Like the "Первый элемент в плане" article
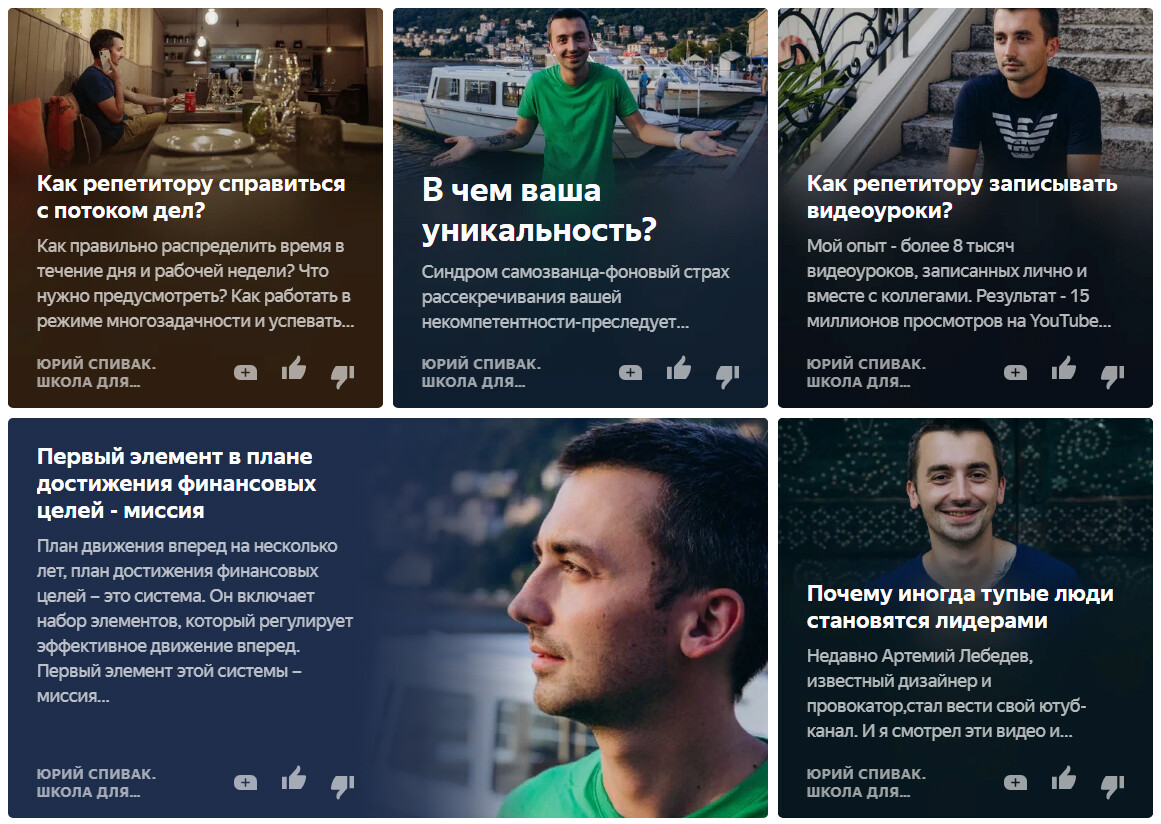The height and width of the screenshot is (824, 1161). 294,778
